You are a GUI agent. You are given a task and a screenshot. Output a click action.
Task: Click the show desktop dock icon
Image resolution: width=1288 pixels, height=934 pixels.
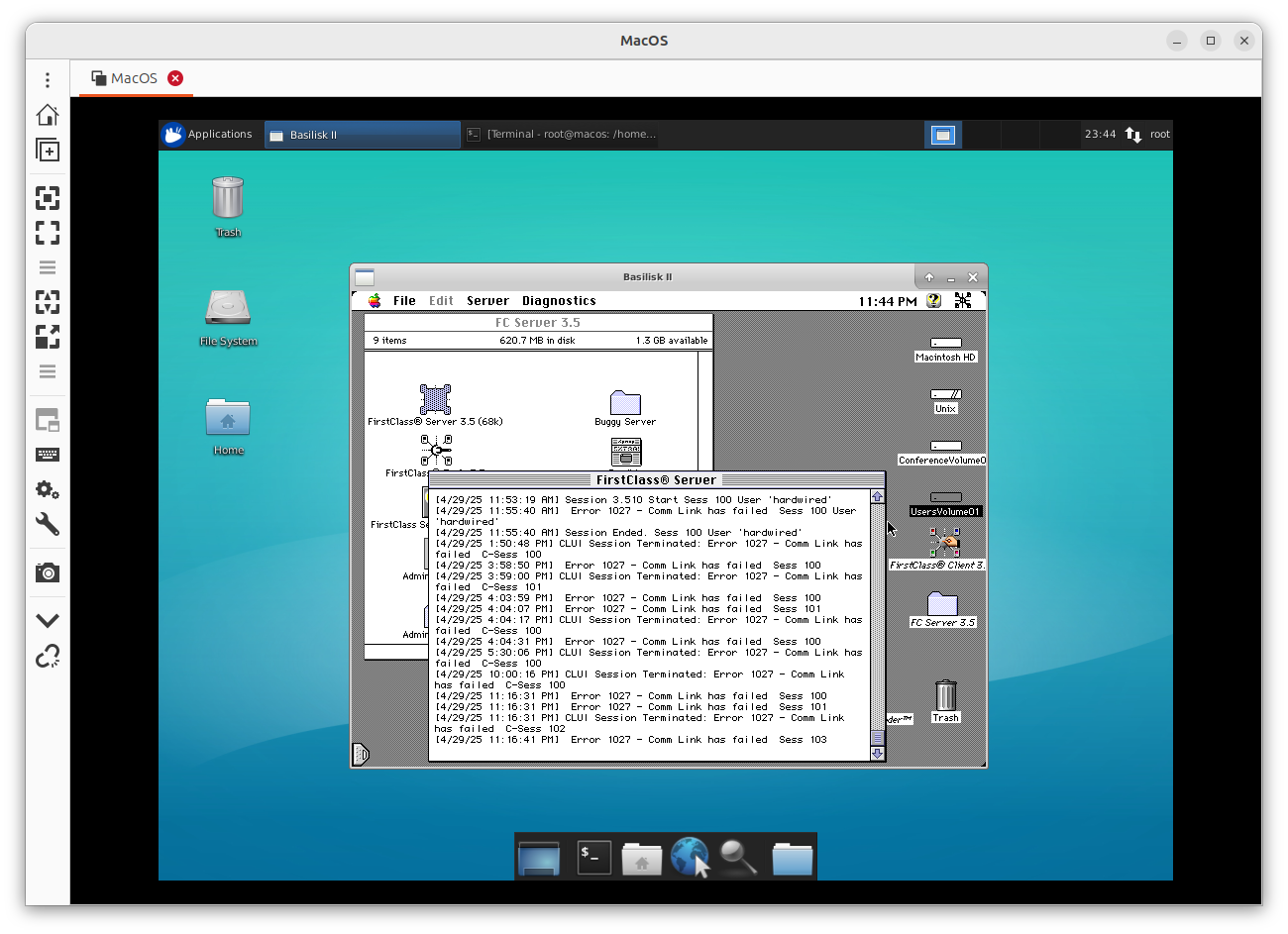(539, 858)
